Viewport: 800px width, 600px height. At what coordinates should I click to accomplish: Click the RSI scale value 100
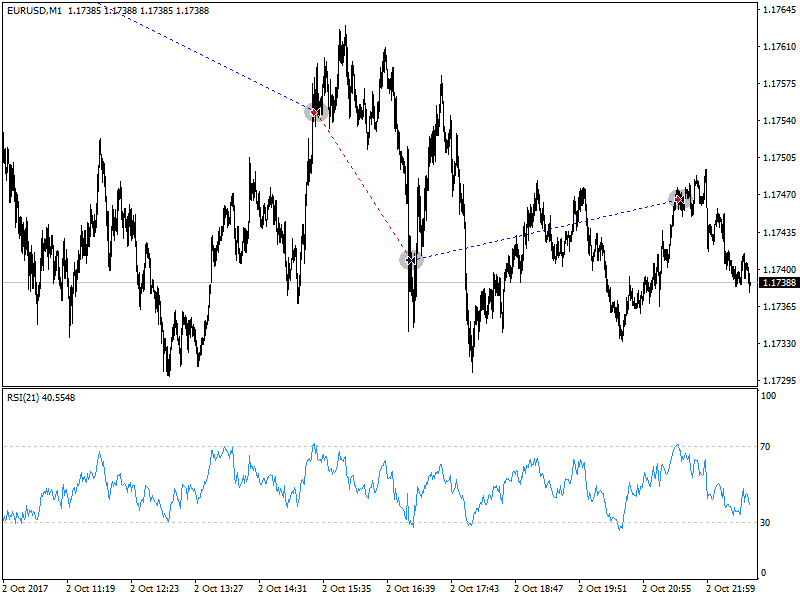(769, 397)
